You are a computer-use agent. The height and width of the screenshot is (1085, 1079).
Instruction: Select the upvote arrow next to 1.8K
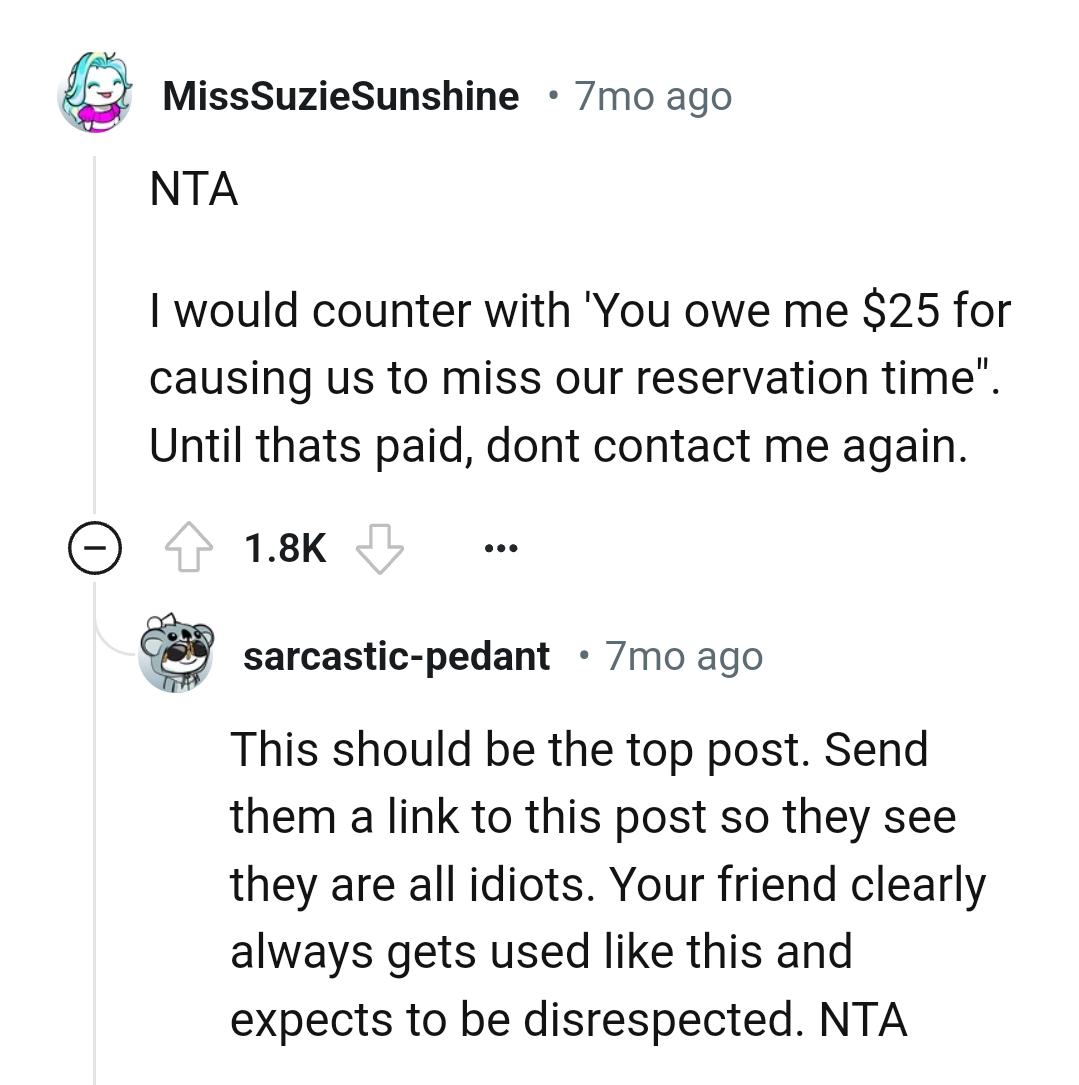click(x=197, y=546)
